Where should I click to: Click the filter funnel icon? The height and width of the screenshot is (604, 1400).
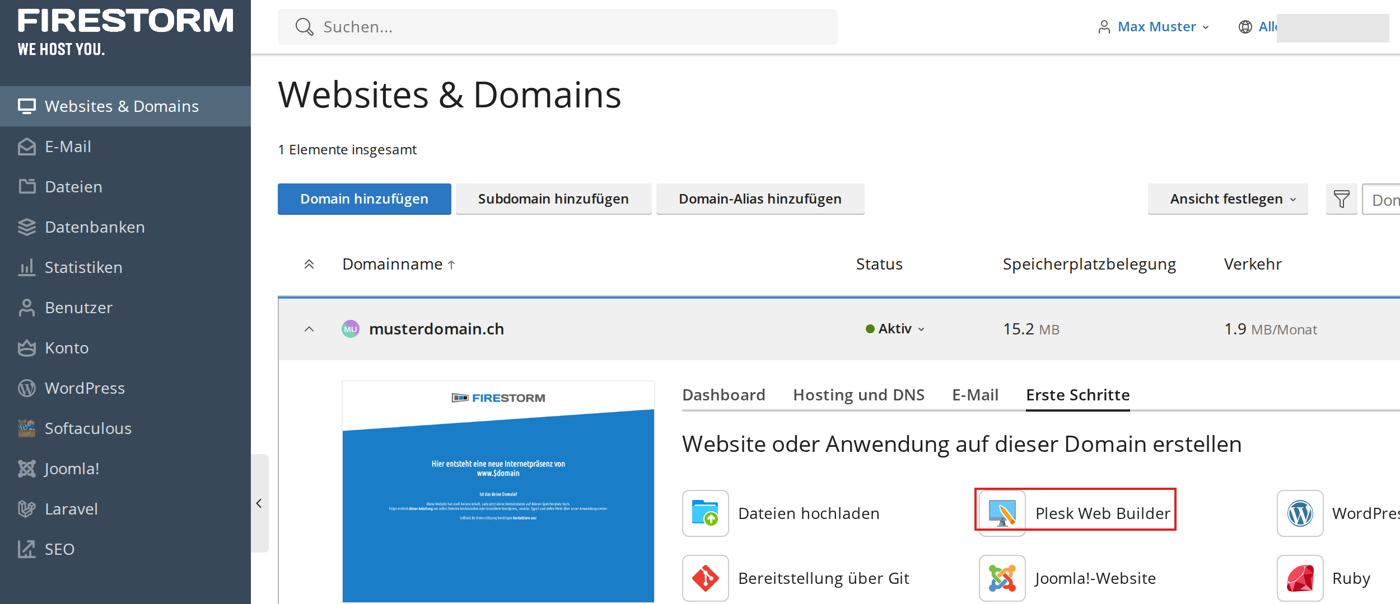coord(1341,199)
